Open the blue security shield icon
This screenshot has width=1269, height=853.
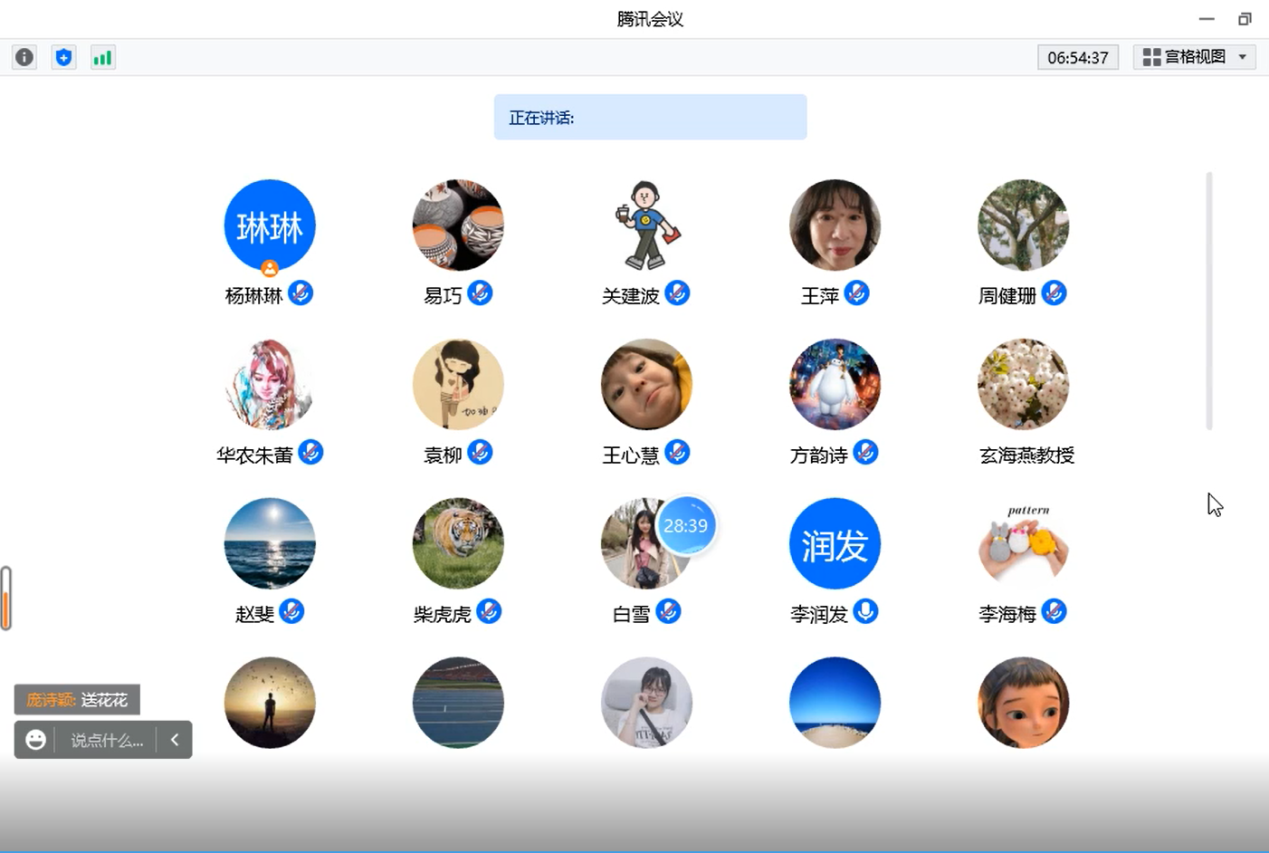click(64, 57)
